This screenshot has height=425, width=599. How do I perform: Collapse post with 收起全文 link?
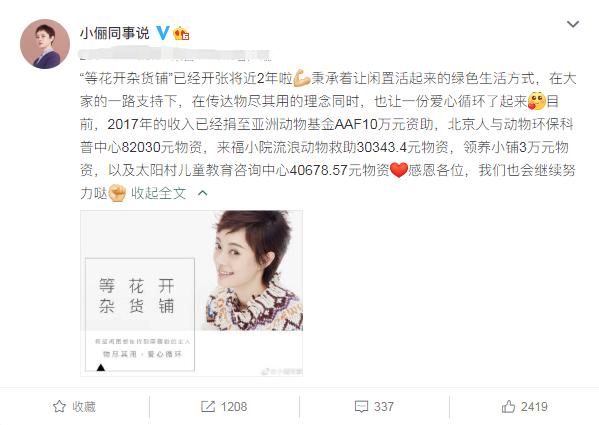pyautogui.click(x=158, y=193)
